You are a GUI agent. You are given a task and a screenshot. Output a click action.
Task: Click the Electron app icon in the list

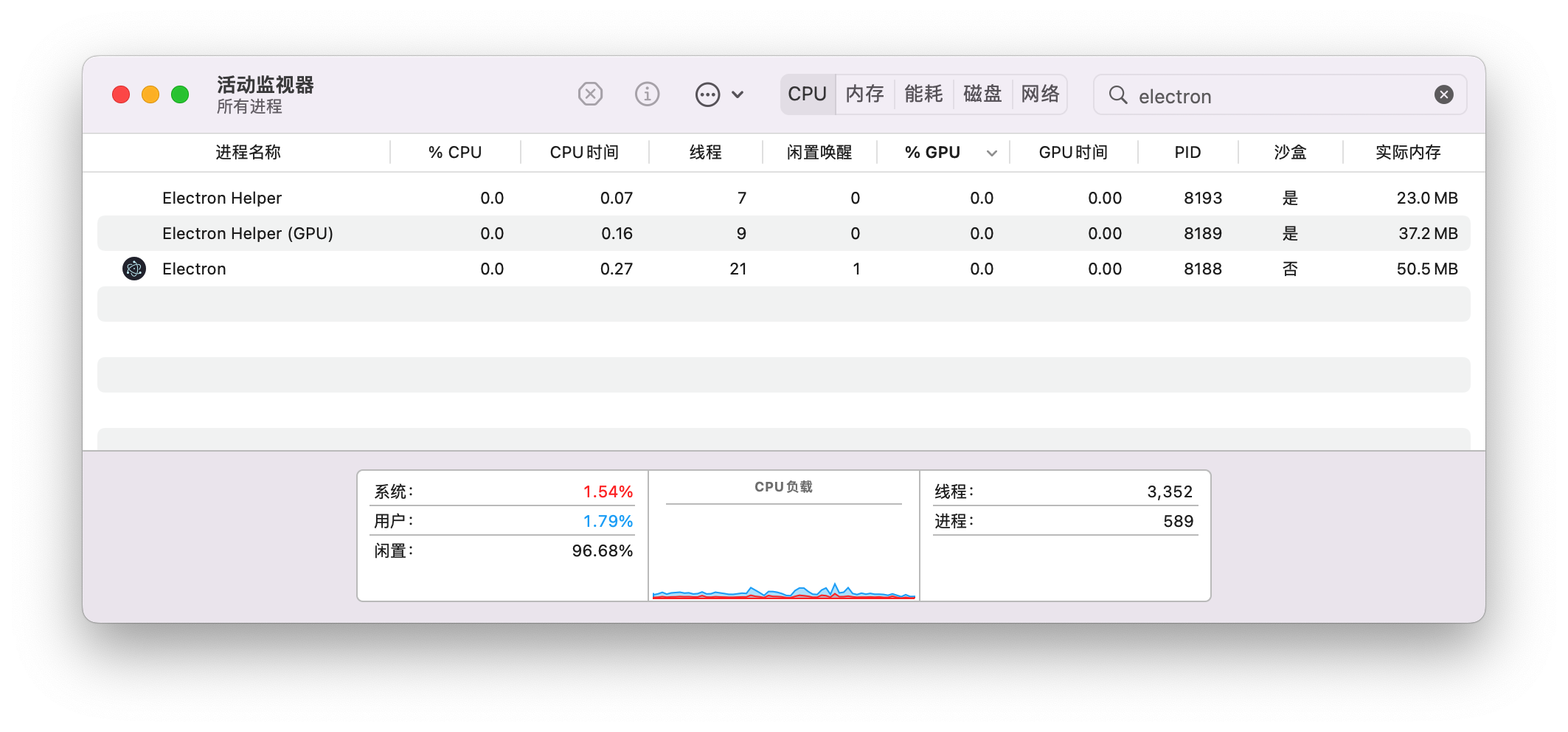click(x=134, y=269)
